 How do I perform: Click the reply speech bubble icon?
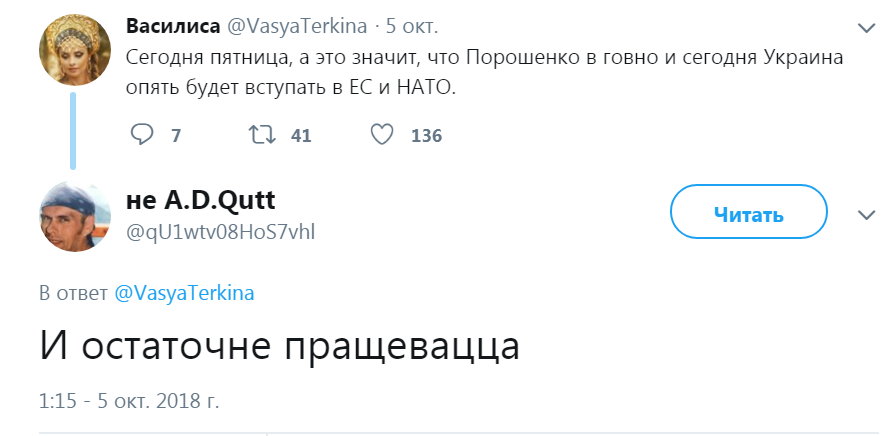[x=143, y=135]
